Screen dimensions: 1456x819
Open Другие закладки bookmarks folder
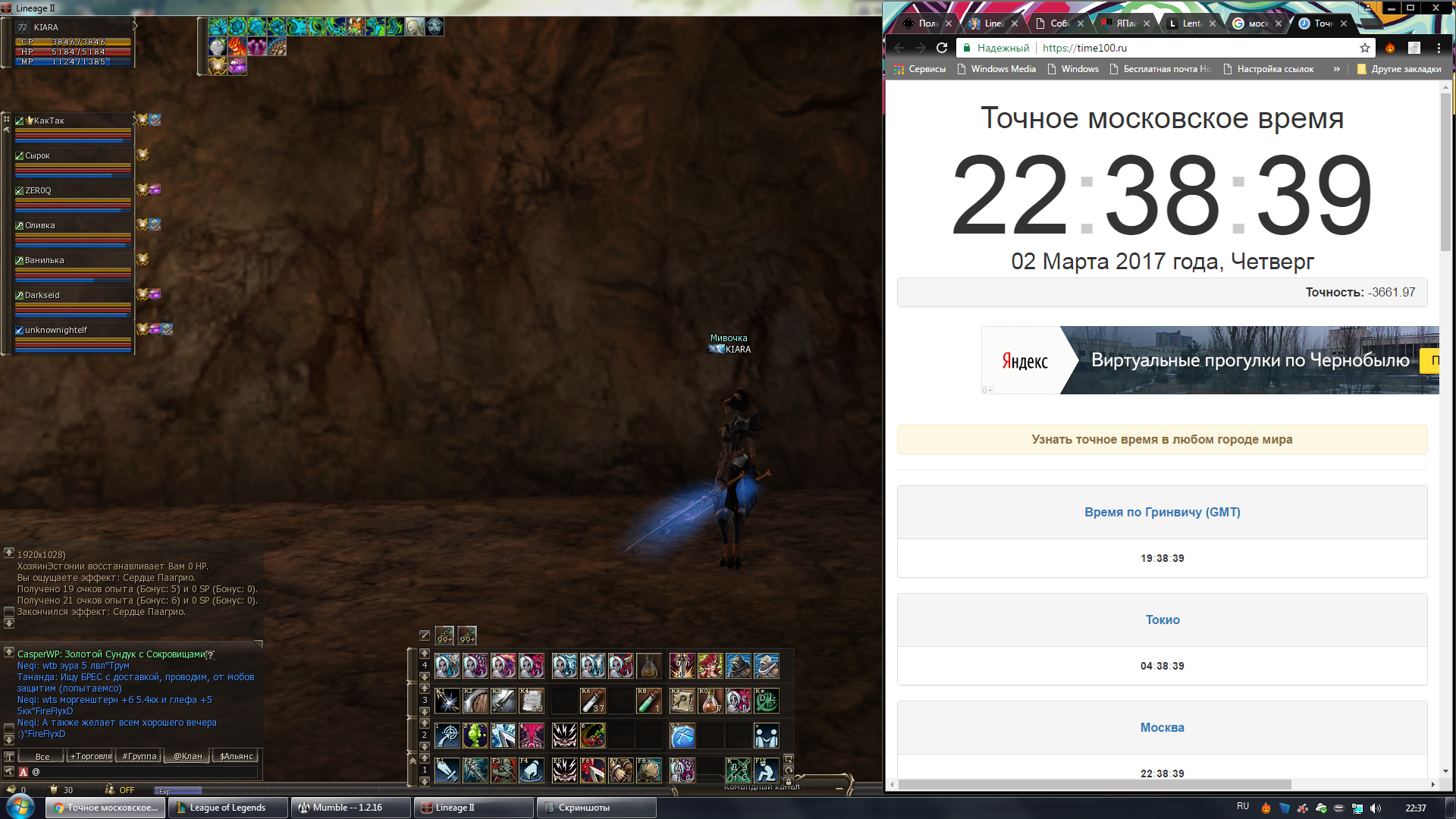1399,69
